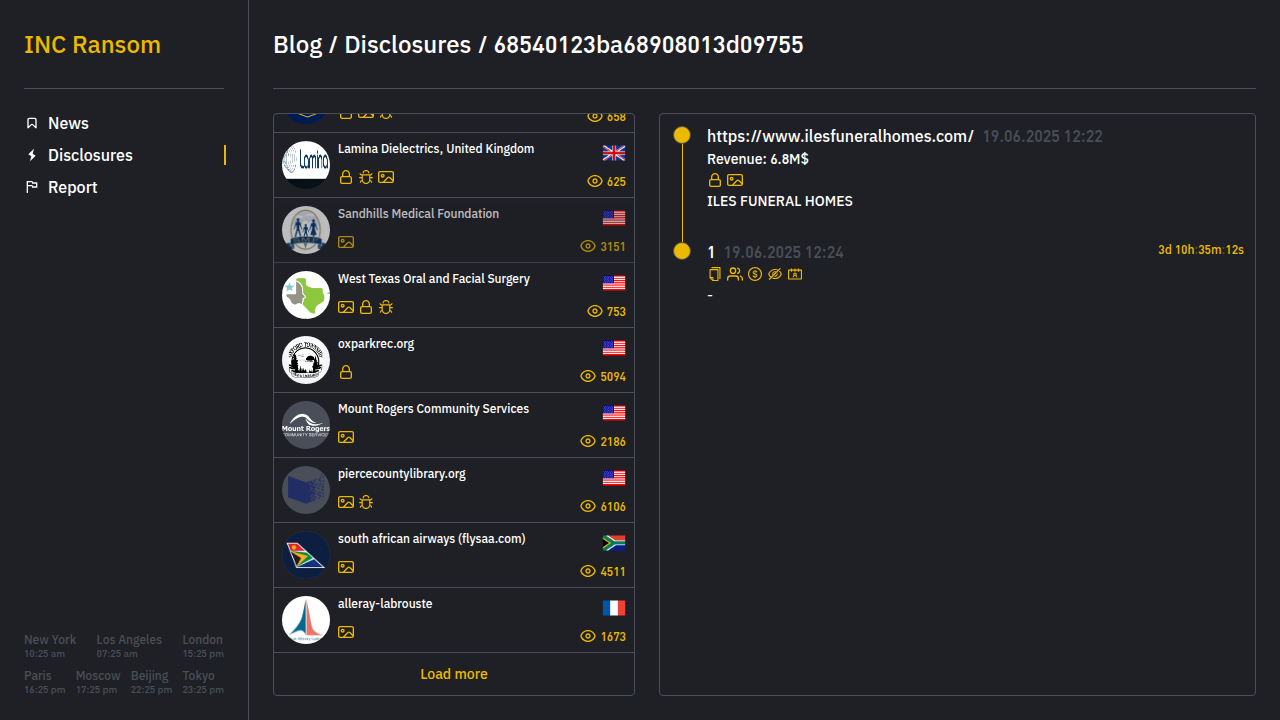The image size is (1280, 720).
Task: Click image icon under Iles Funeral Homes revenue
Action: click(x=735, y=180)
